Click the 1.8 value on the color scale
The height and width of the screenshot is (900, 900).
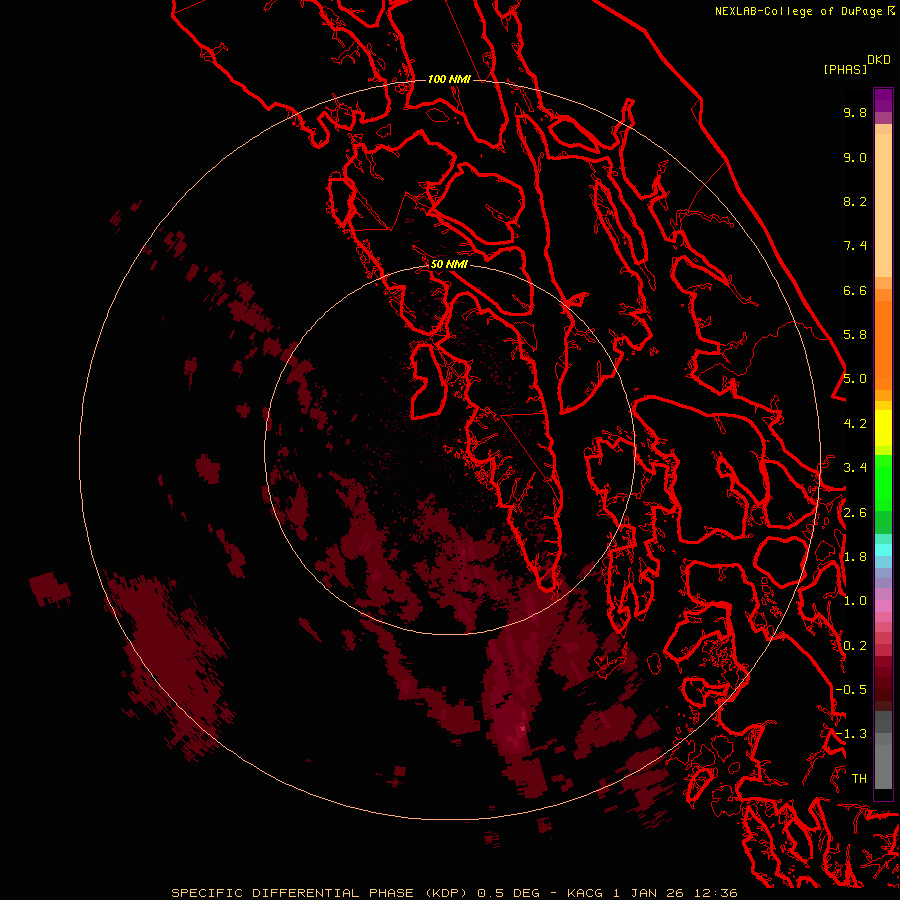coord(855,557)
